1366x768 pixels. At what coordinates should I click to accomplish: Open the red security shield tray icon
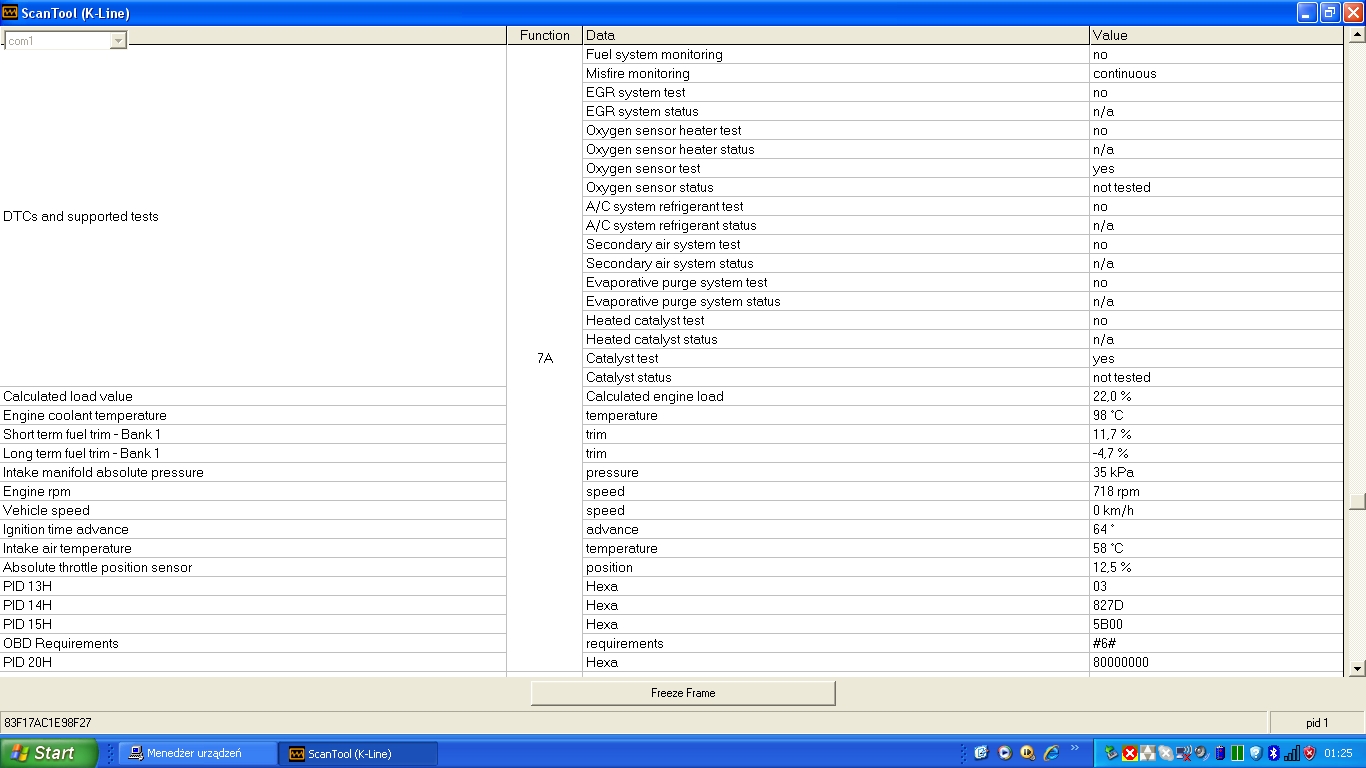1309,753
